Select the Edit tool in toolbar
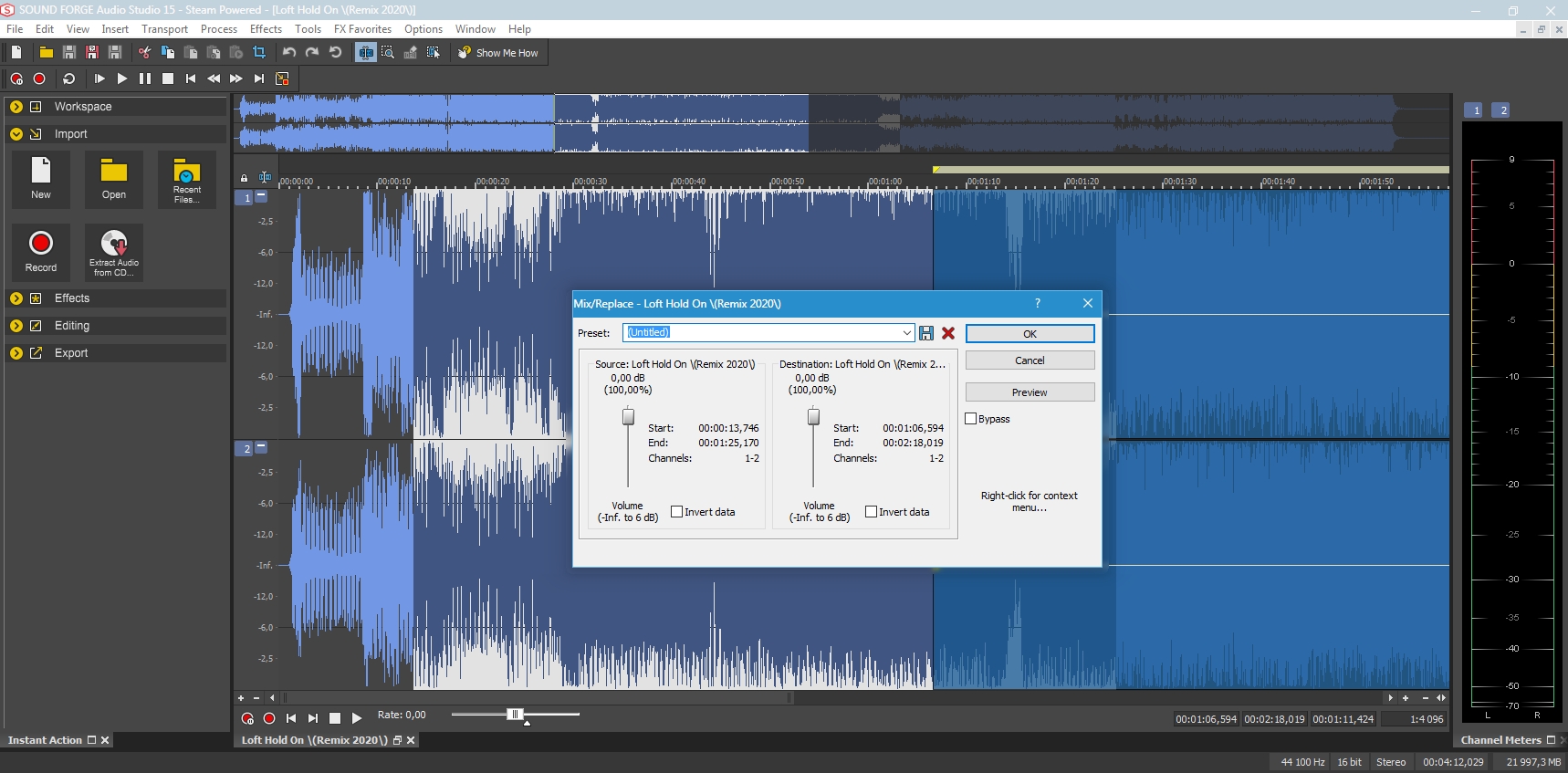Image resolution: width=1568 pixels, height=773 pixels. (x=366, y=53)
